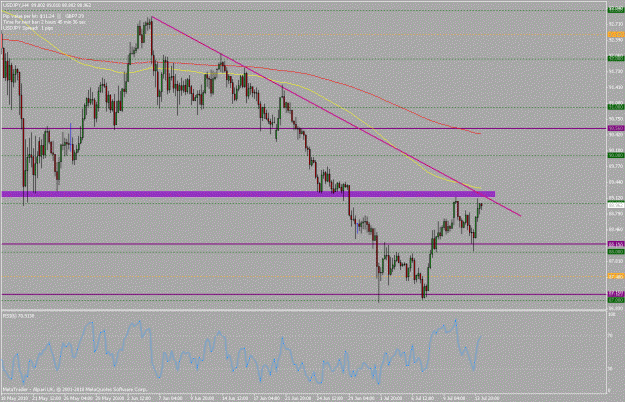Click the orange 92.500 price label
625x402 pixels.
pyautogui.click(x=616, y=35)
